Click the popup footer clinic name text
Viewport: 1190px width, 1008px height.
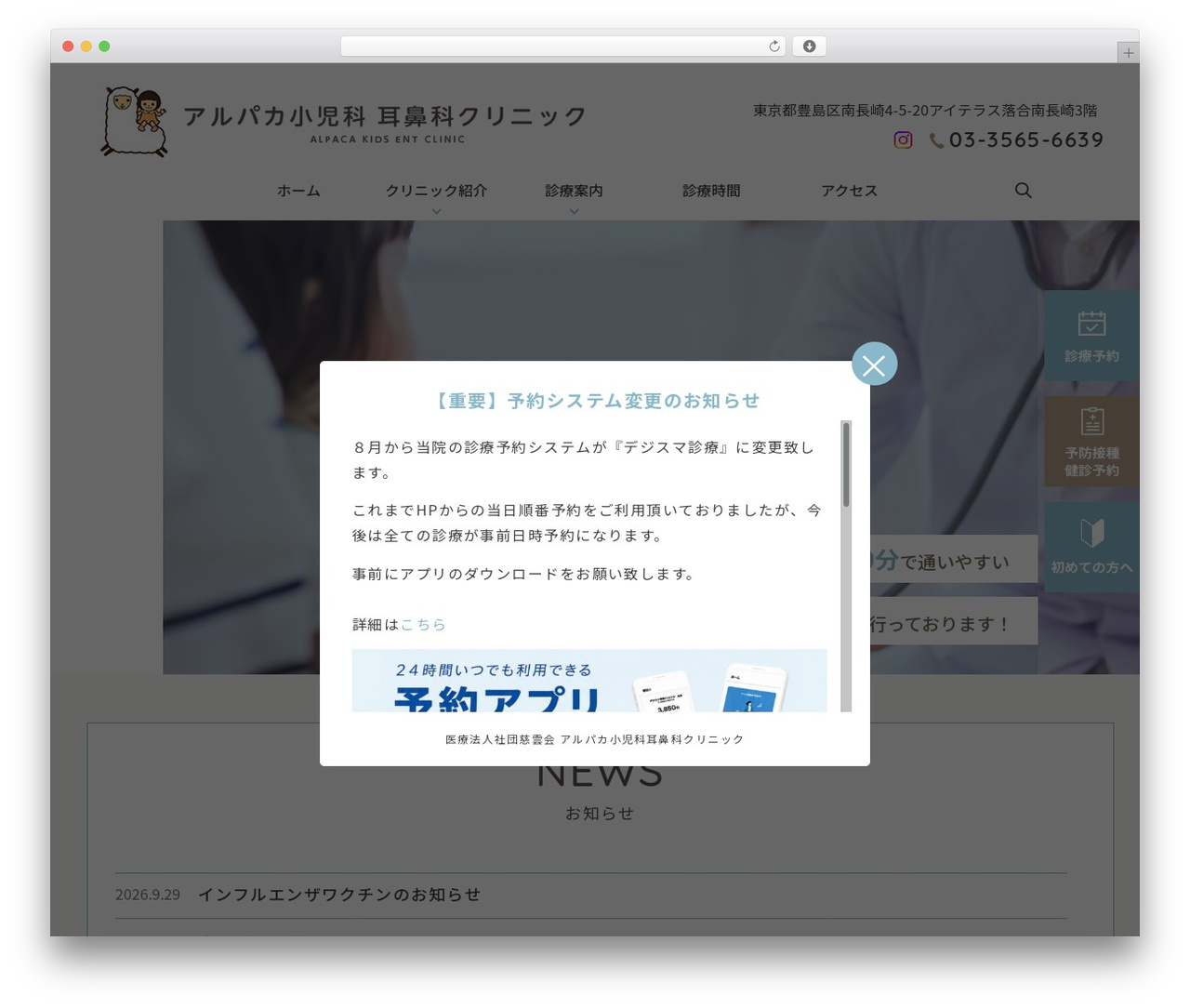pyautogui.click(x=595, y=739)
